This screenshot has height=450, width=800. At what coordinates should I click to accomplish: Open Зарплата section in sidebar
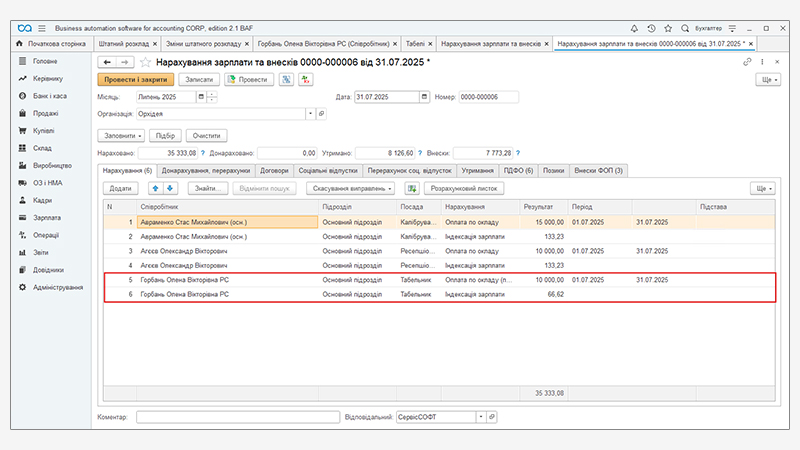pyautogui.click(x=46, y=216)
